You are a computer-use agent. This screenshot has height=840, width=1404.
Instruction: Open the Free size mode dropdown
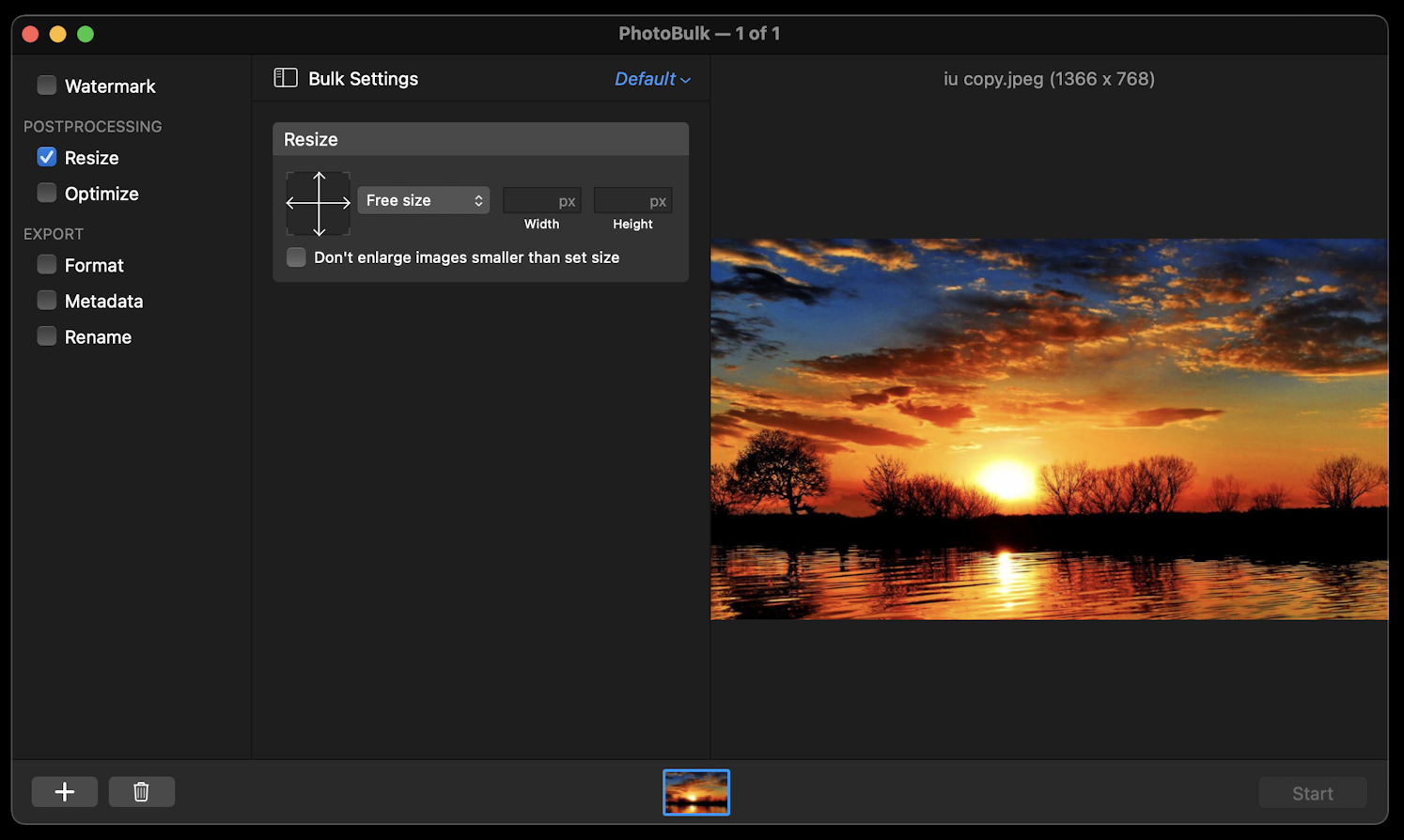pos(423,200)
